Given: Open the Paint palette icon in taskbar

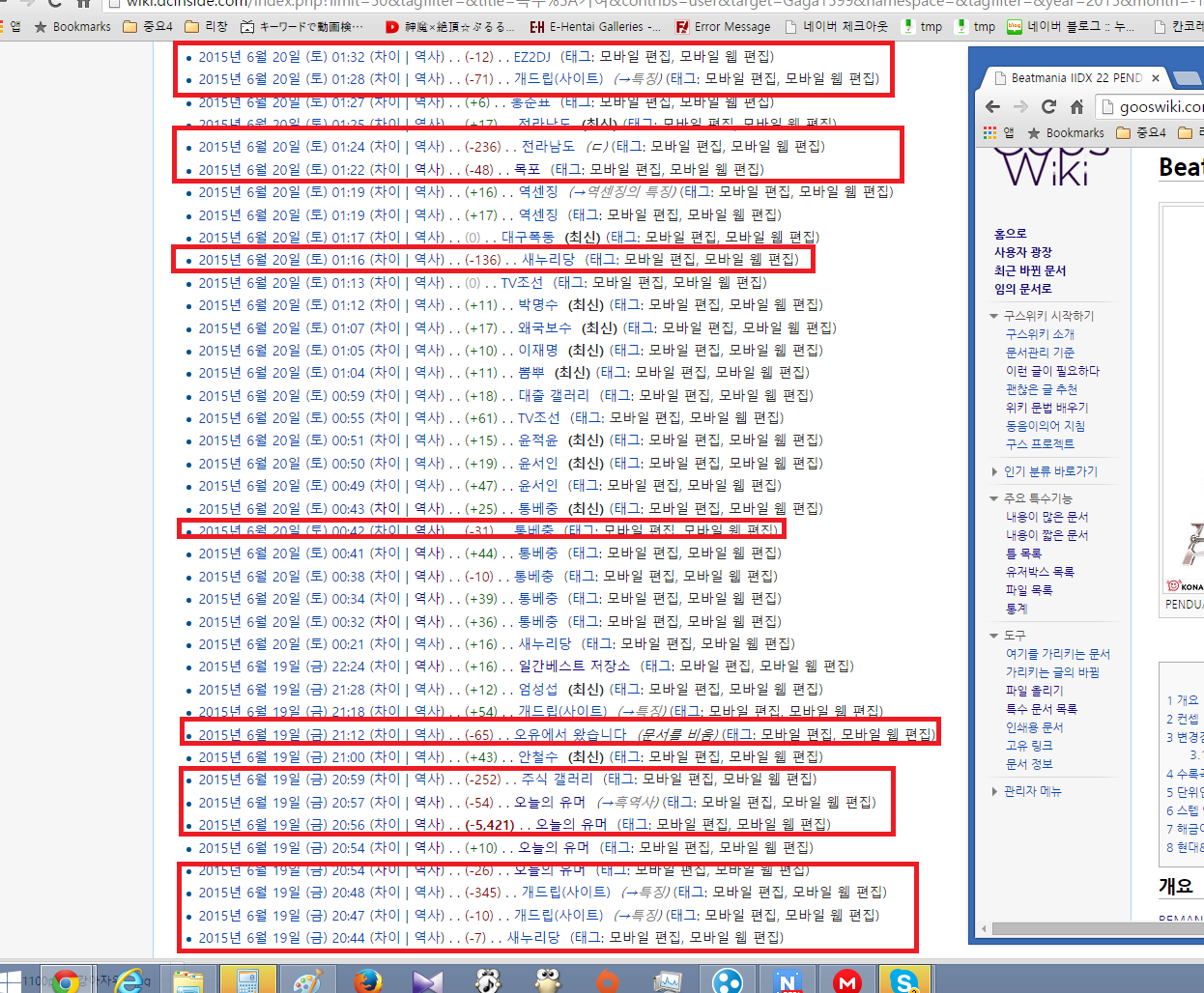Looking at the screenshot, I should coord(307,981).
